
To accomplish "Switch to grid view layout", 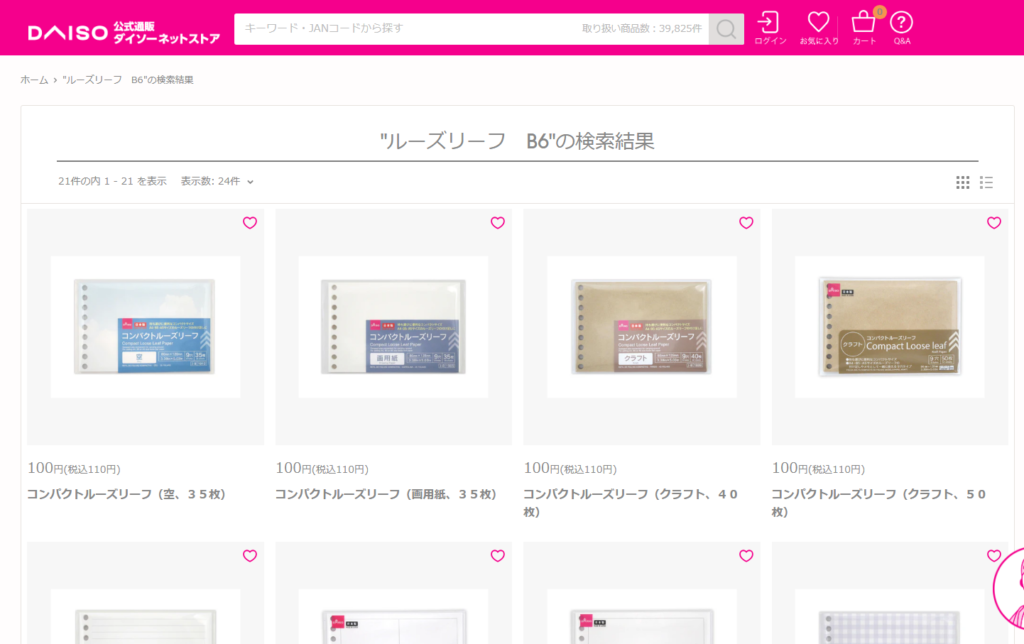I will point(963,183).
